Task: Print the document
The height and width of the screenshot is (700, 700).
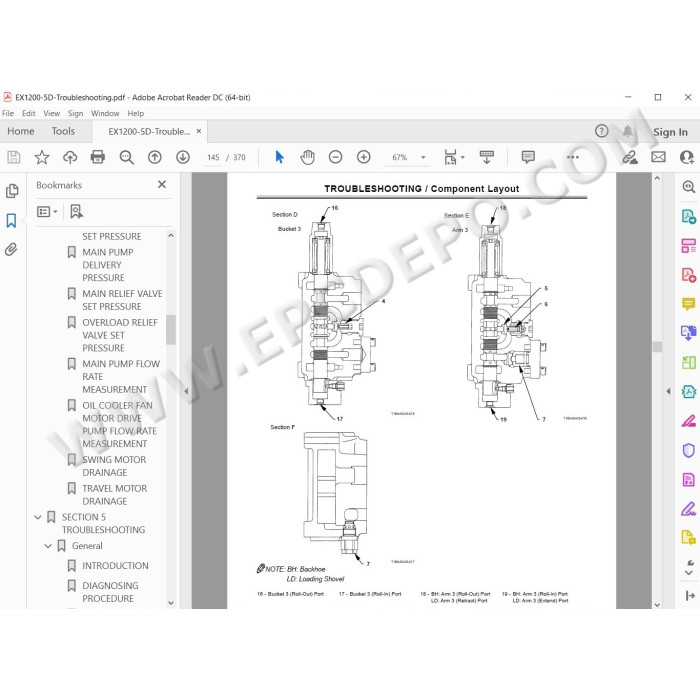Action: tap(98, 157)
